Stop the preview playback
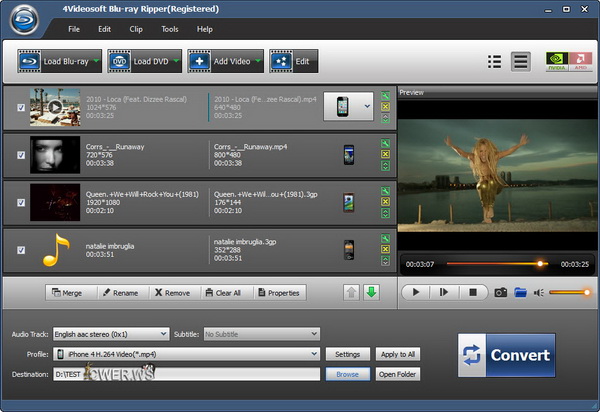 (x=475, y=293)
